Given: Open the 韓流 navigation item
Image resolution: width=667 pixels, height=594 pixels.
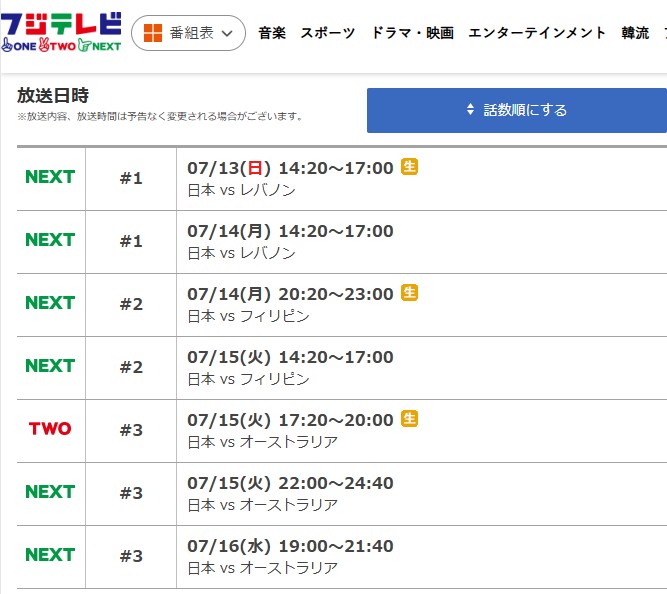Looking at the screenshot, I should pyautogui.click(x=635, y=33).
